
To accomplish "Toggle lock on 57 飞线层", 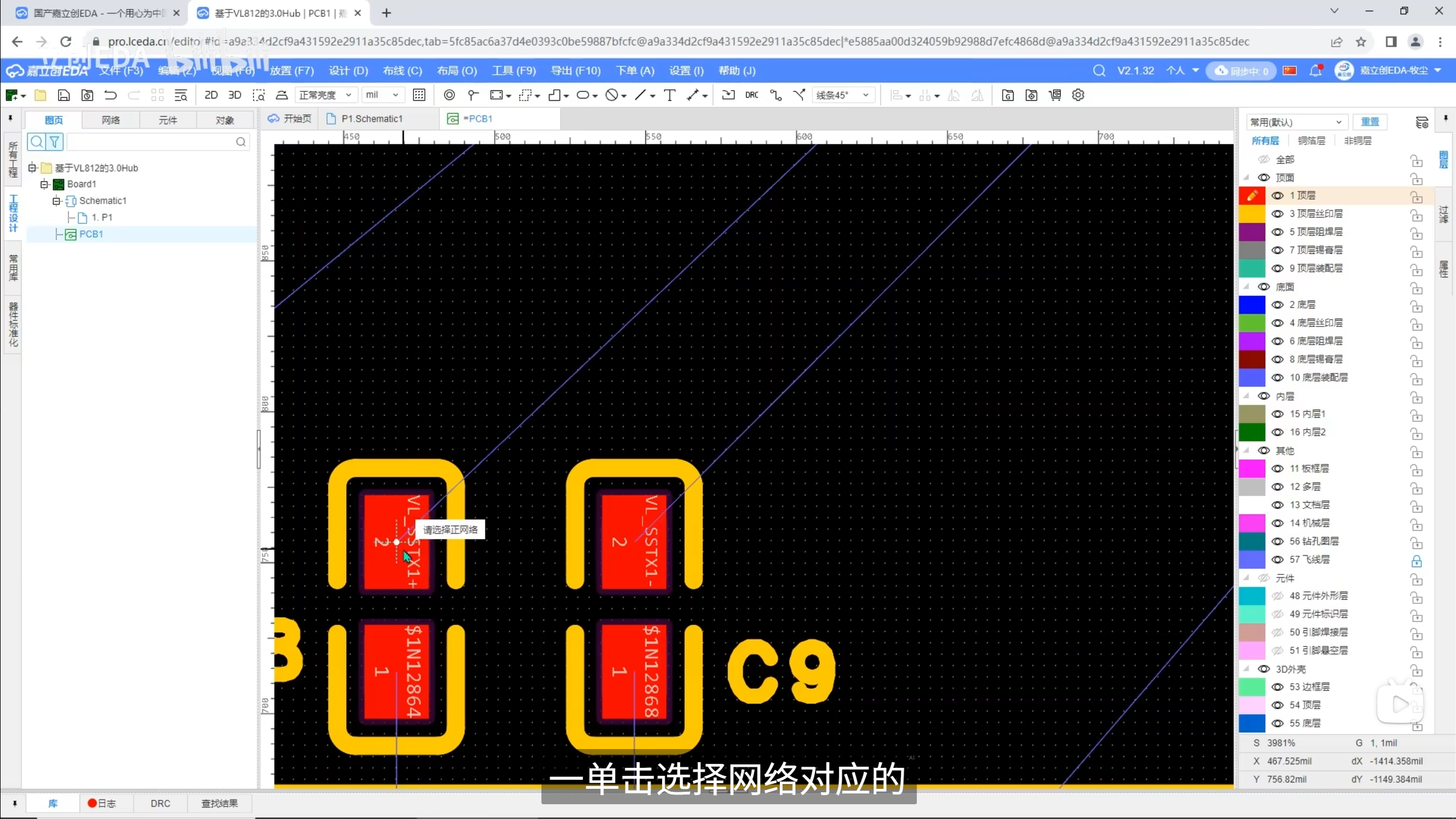I will (x=1416, y=560).
